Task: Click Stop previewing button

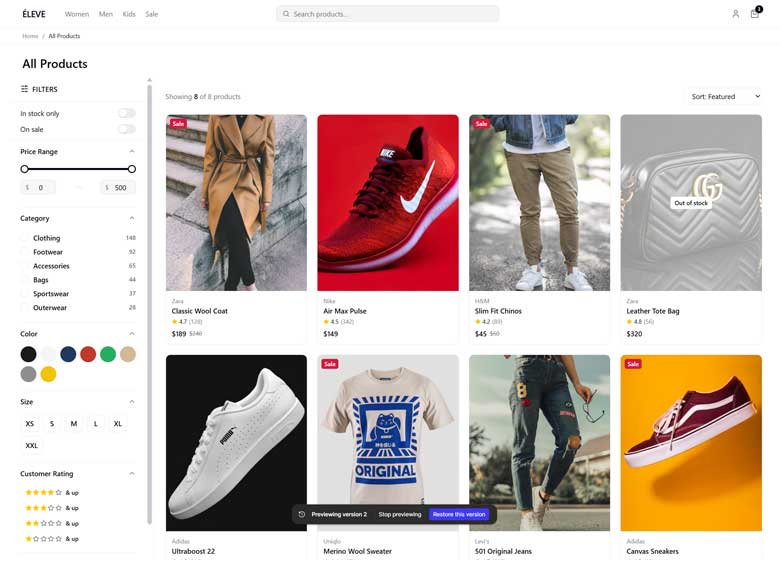Action: [399, 514]
